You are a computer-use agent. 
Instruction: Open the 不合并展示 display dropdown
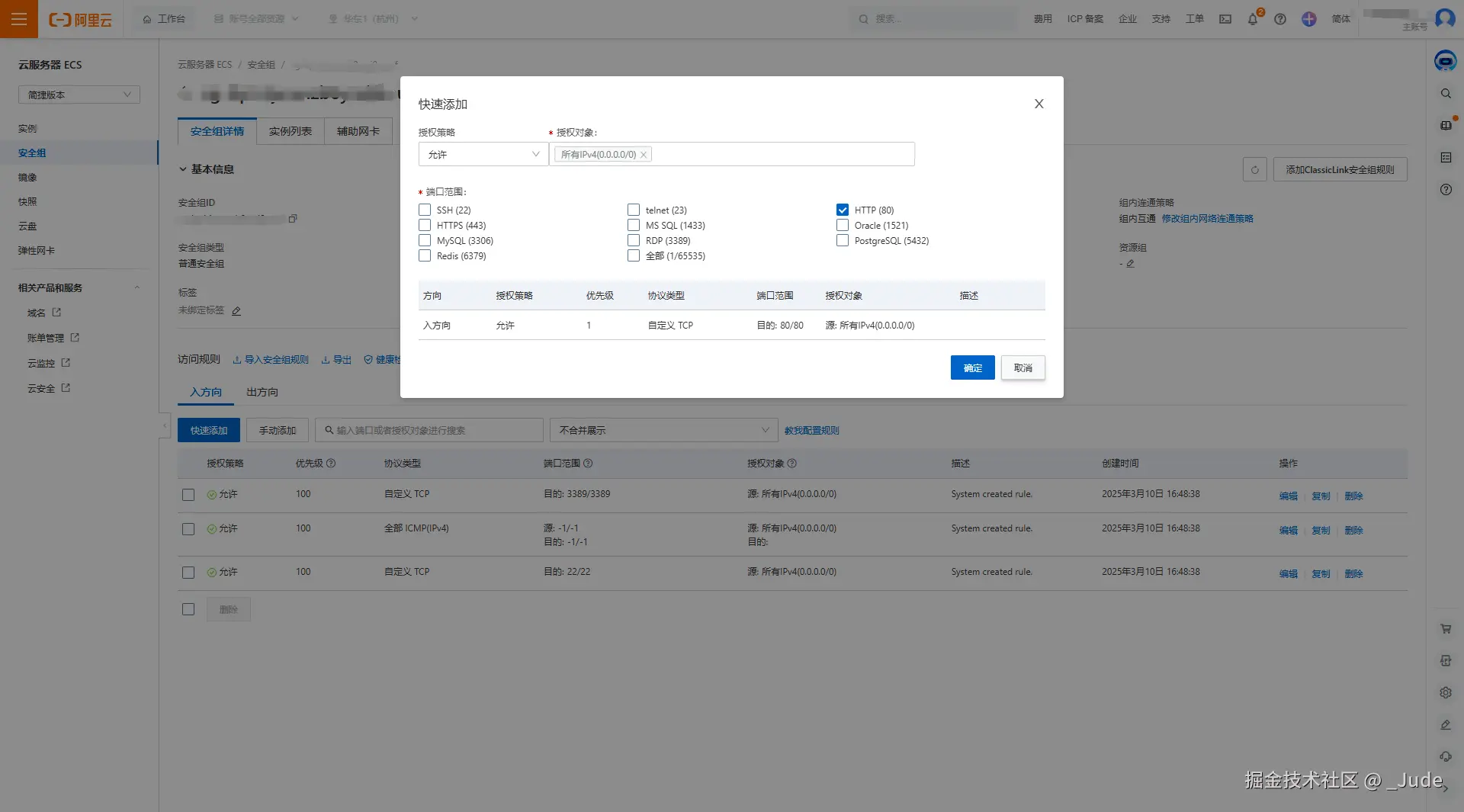[x=663, y=430]
